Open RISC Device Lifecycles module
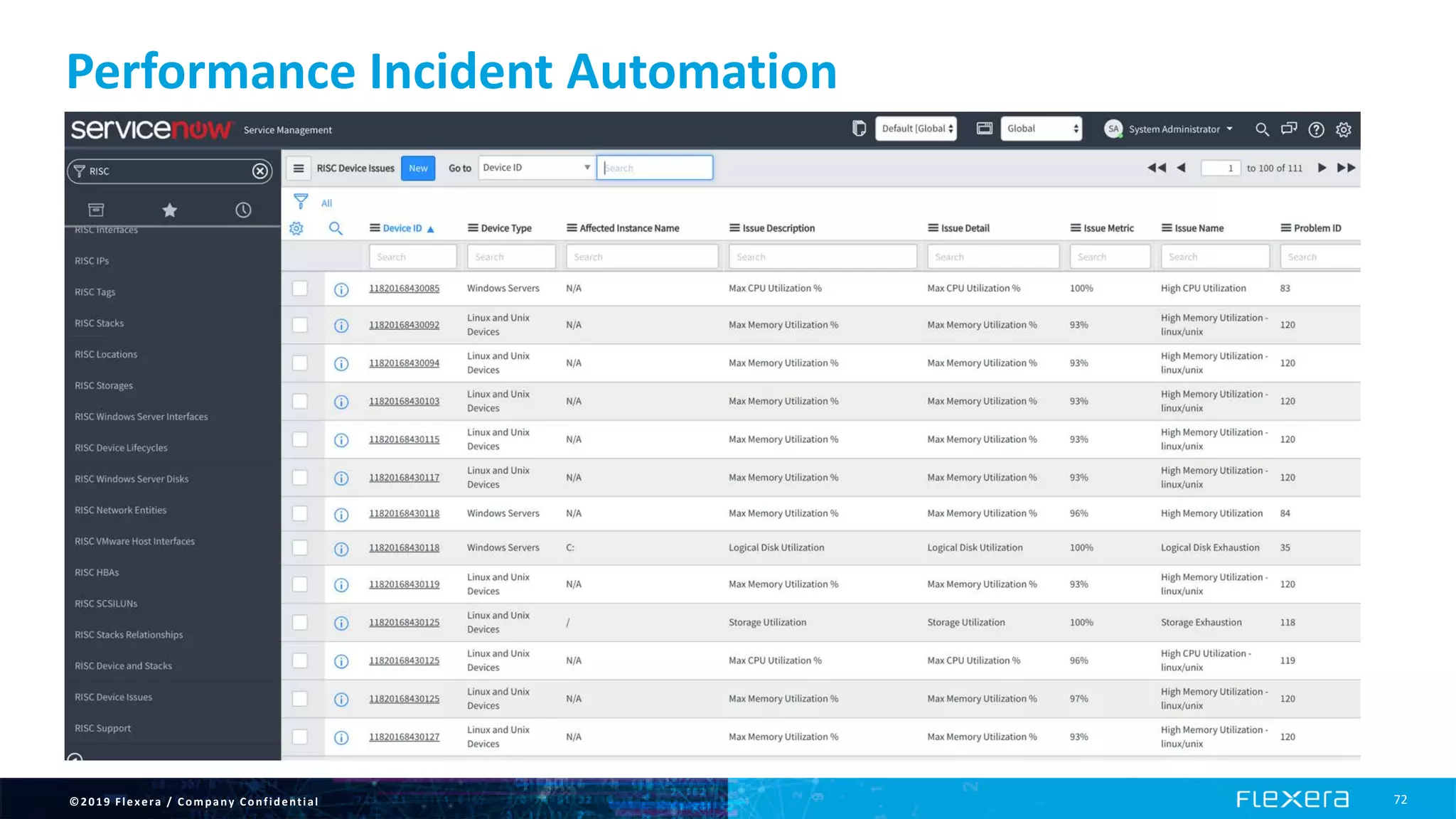Screen dimensions: 1456x819 click(121, 448)
